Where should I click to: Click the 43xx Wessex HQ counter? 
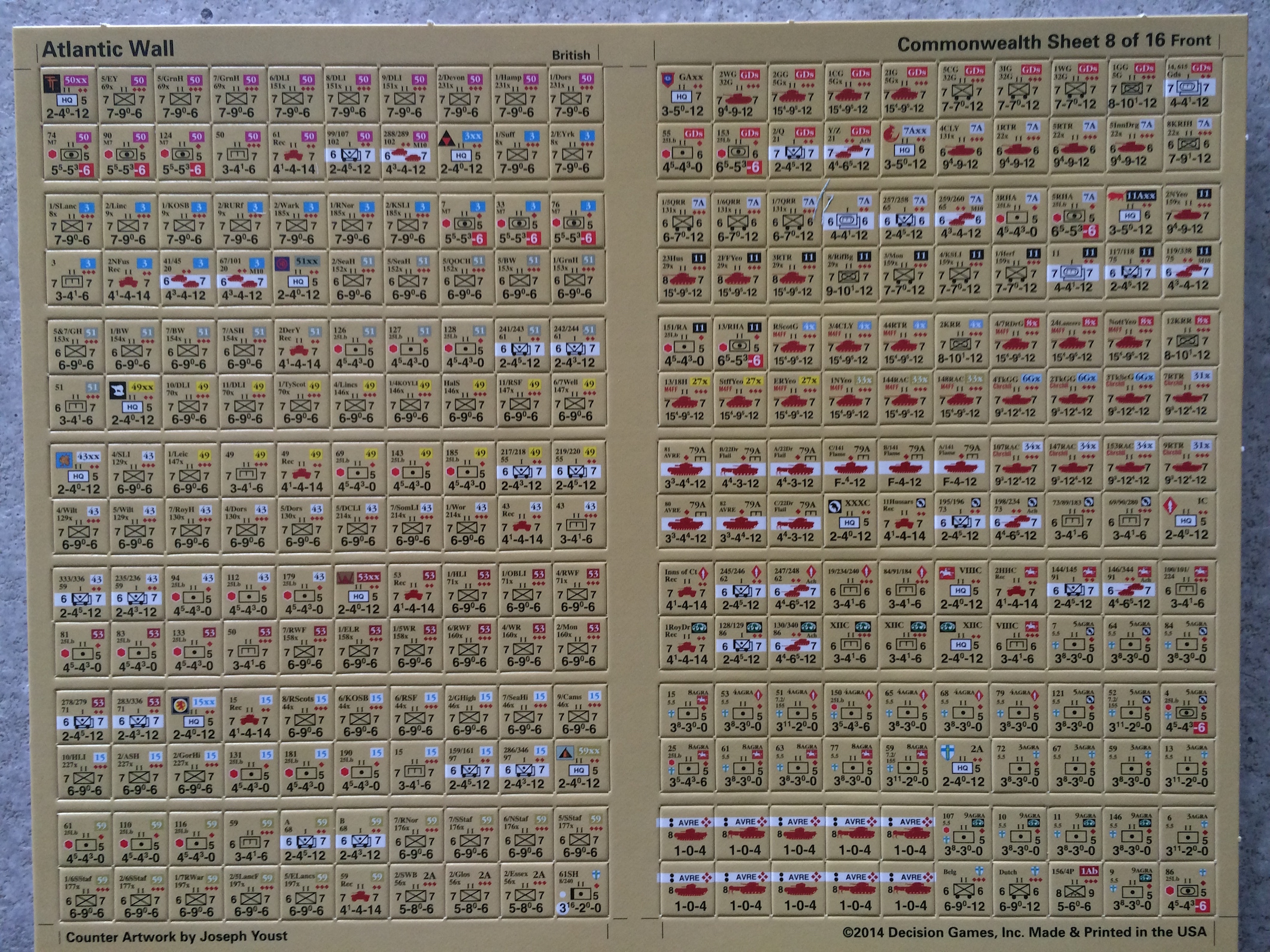click(78, 472)
